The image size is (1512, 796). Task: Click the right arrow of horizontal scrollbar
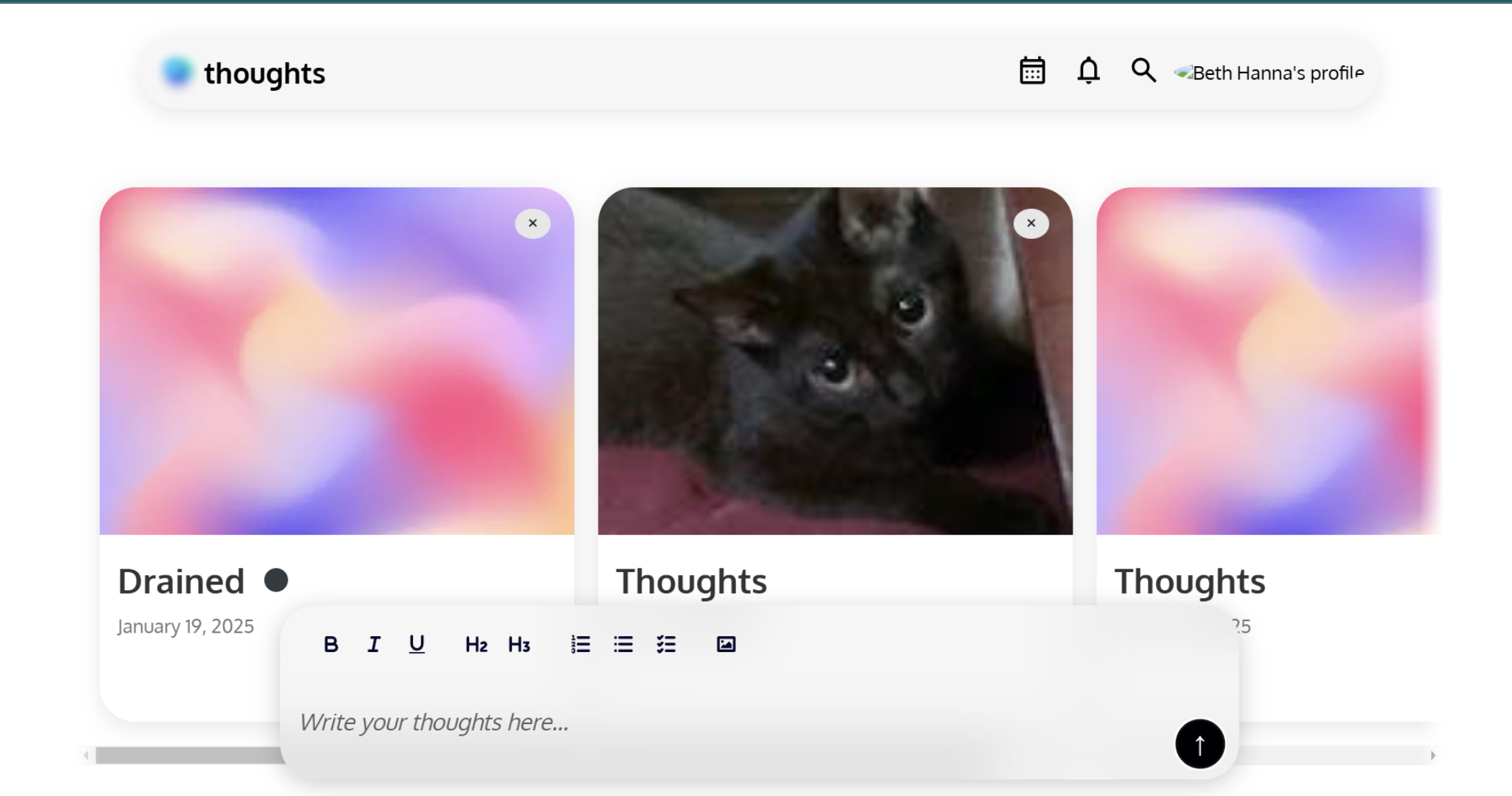click(1433, 755)
